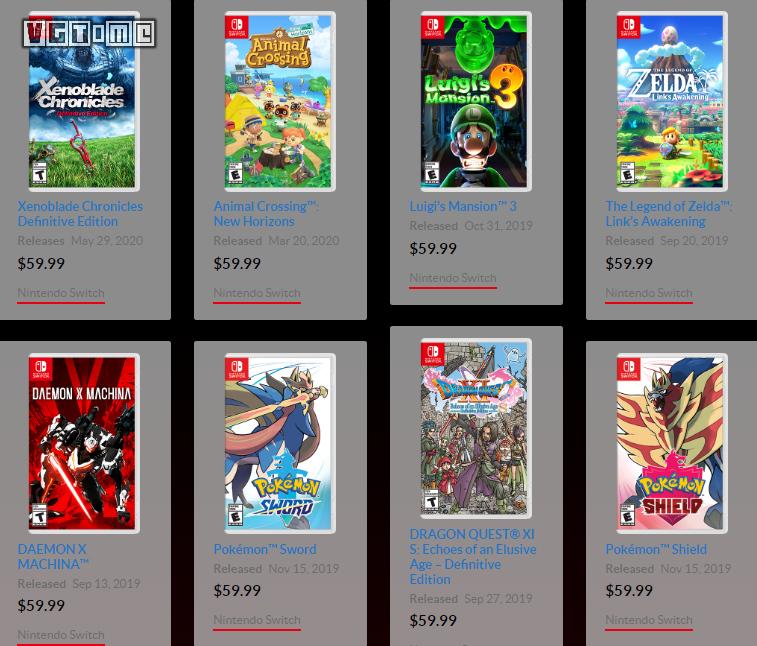This screenshot has width=757, height=646.
Task: Select the Dragon Quest XI box art
Action: pos(476,428)
